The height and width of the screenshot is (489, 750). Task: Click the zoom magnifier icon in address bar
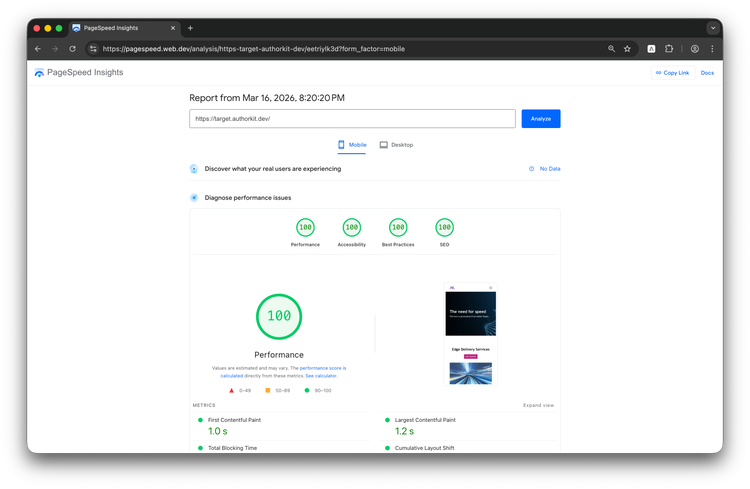(611, 48)
